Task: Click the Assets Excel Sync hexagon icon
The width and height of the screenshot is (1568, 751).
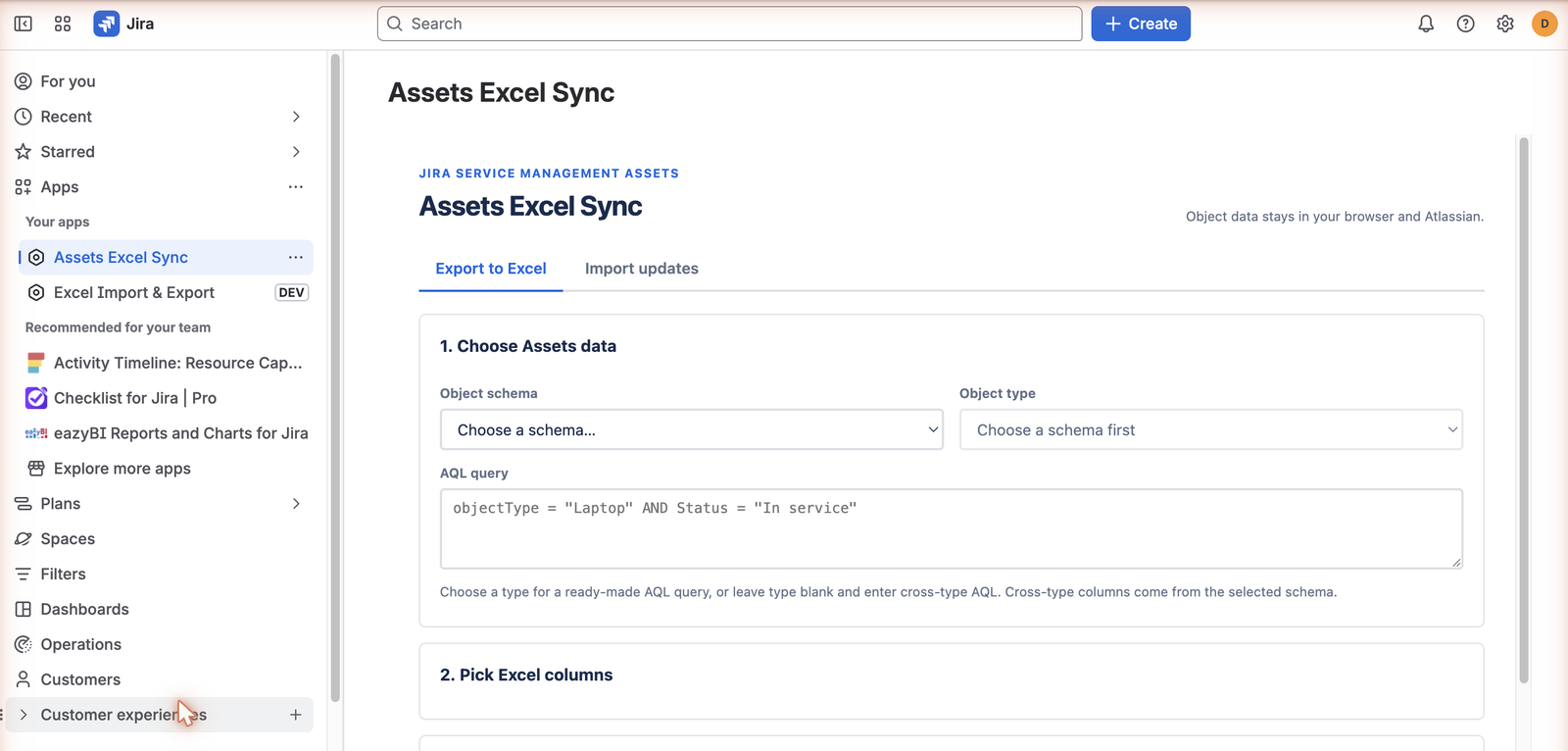Action: [36, 257]
